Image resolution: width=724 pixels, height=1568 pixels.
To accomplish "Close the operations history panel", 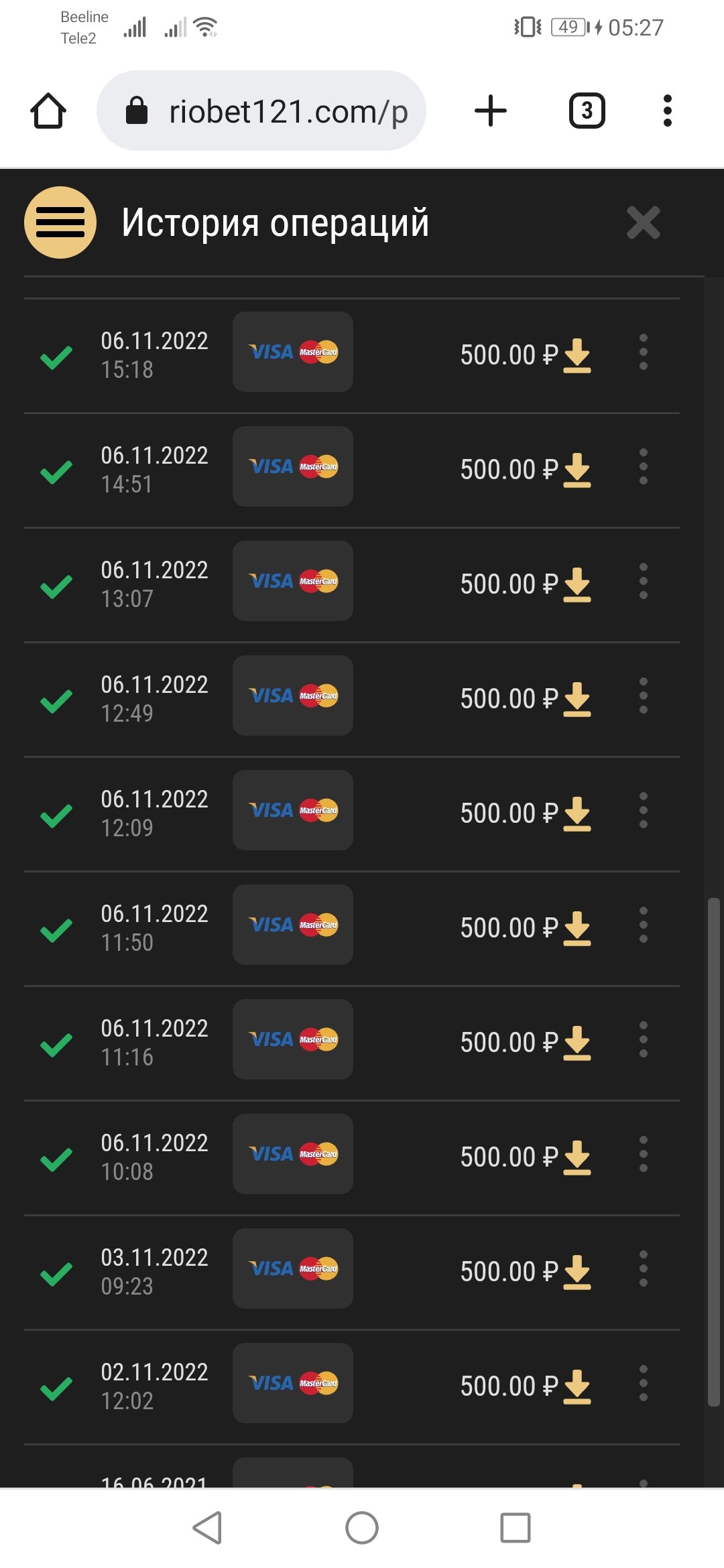I will pyautogui.click(x=643, y=222).
